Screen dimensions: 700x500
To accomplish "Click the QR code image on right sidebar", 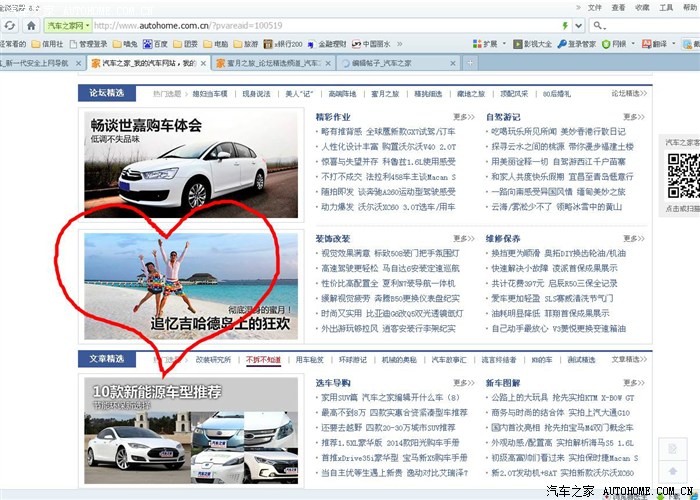I will tap(684, 177).
